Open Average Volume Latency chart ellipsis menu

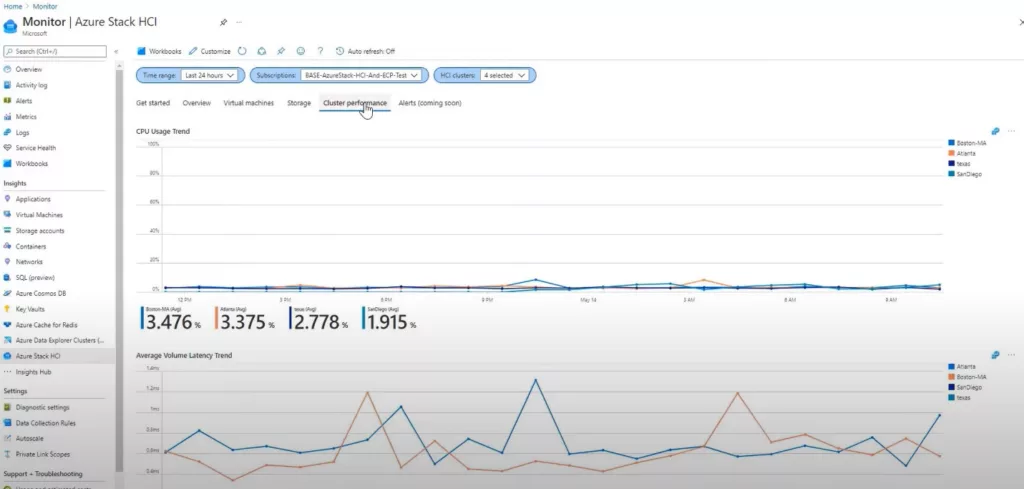pyautogui.click(x=1012, y=355)
